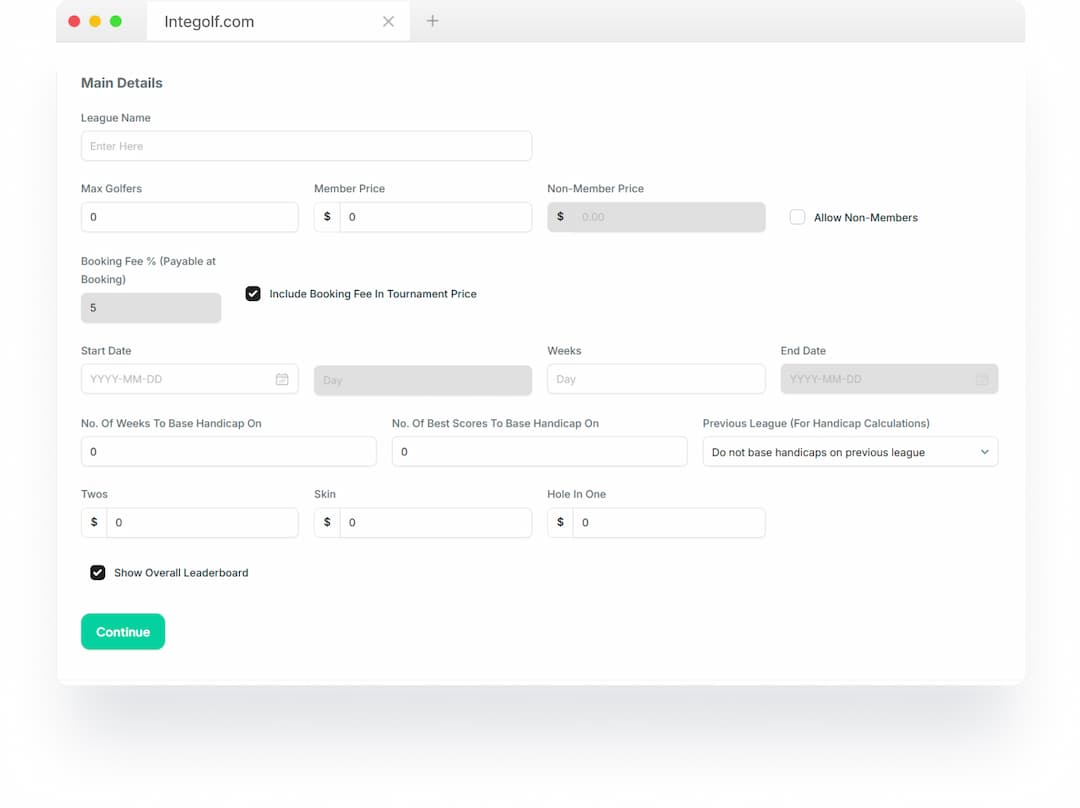
Task: Click the Max Golfers field
Action: pos(189,217)
